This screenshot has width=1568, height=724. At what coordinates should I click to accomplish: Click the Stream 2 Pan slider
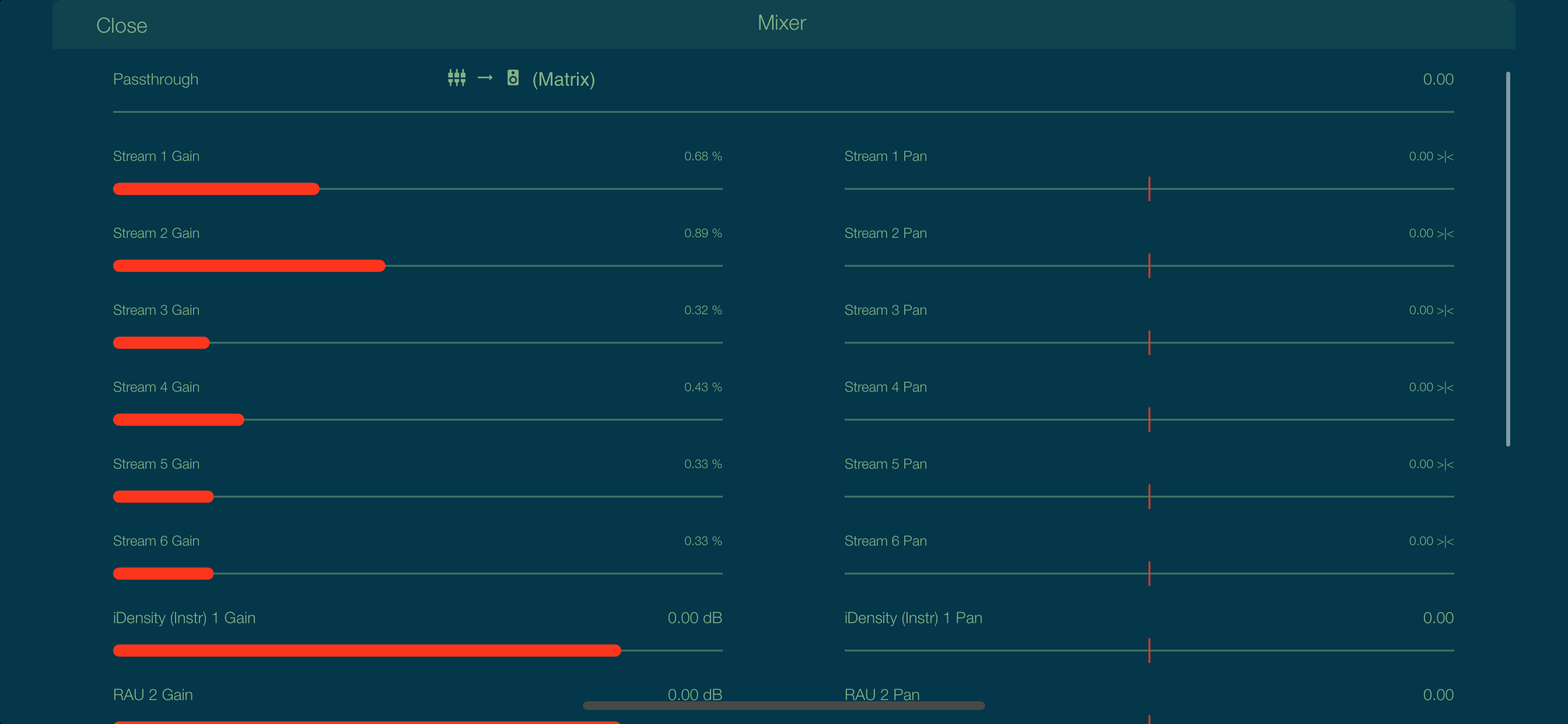1149,266
